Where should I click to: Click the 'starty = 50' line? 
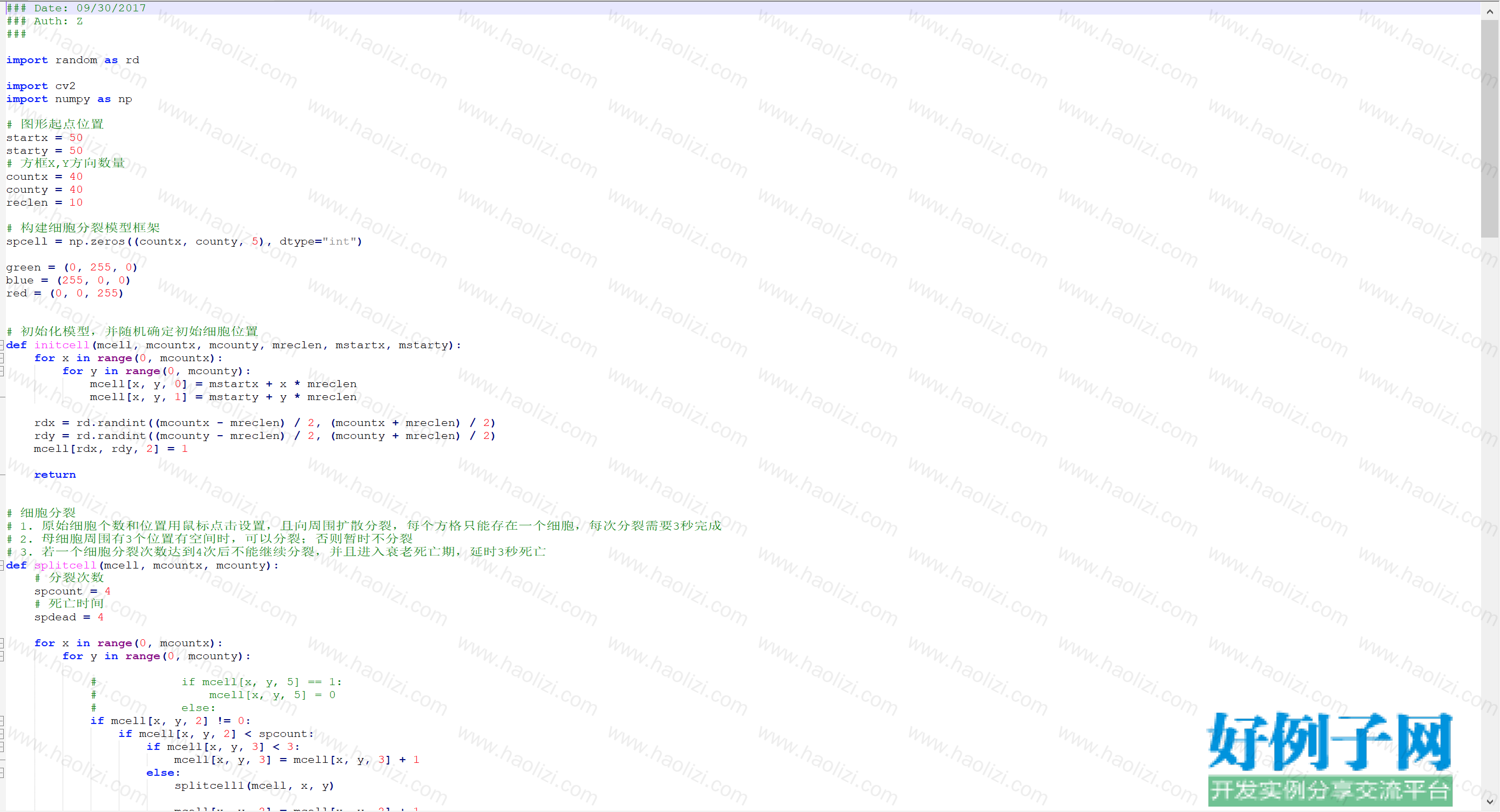click(44, 151)
